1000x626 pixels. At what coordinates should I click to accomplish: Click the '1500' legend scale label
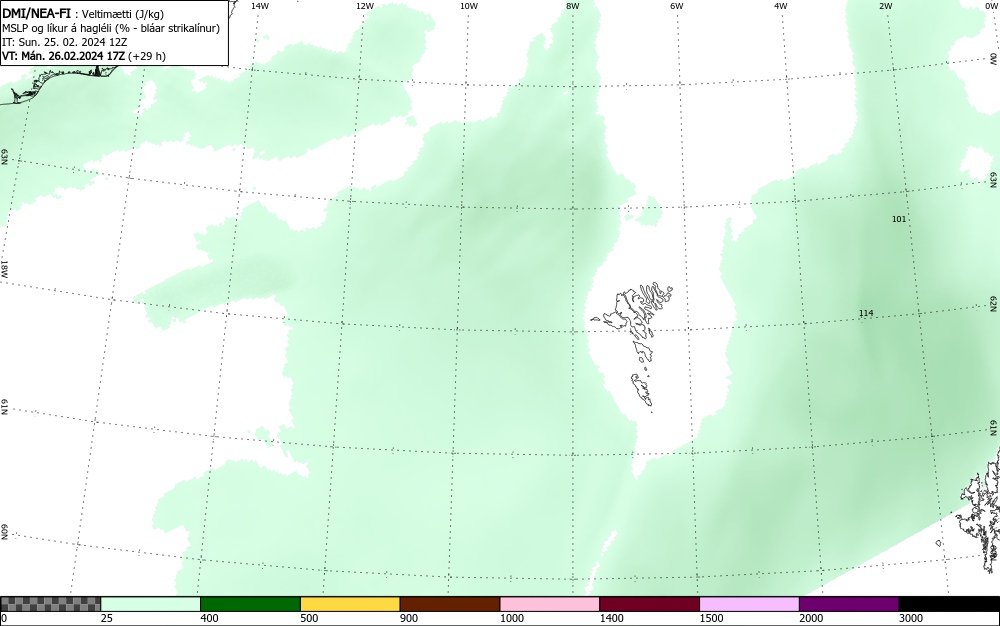tap(711, 618)
